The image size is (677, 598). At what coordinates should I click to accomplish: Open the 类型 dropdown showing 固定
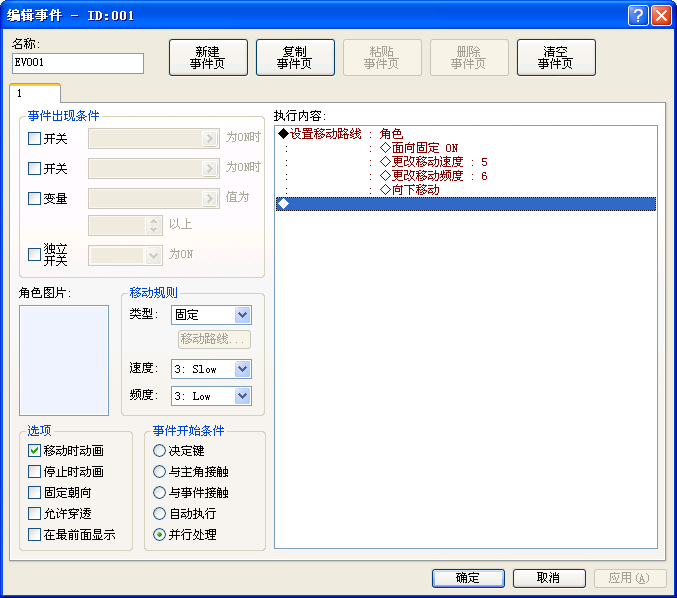211,315
